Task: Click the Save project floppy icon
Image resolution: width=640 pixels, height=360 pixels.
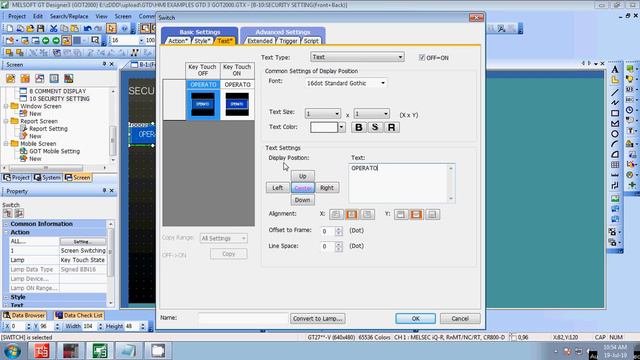Action: [x=40, y=28]
